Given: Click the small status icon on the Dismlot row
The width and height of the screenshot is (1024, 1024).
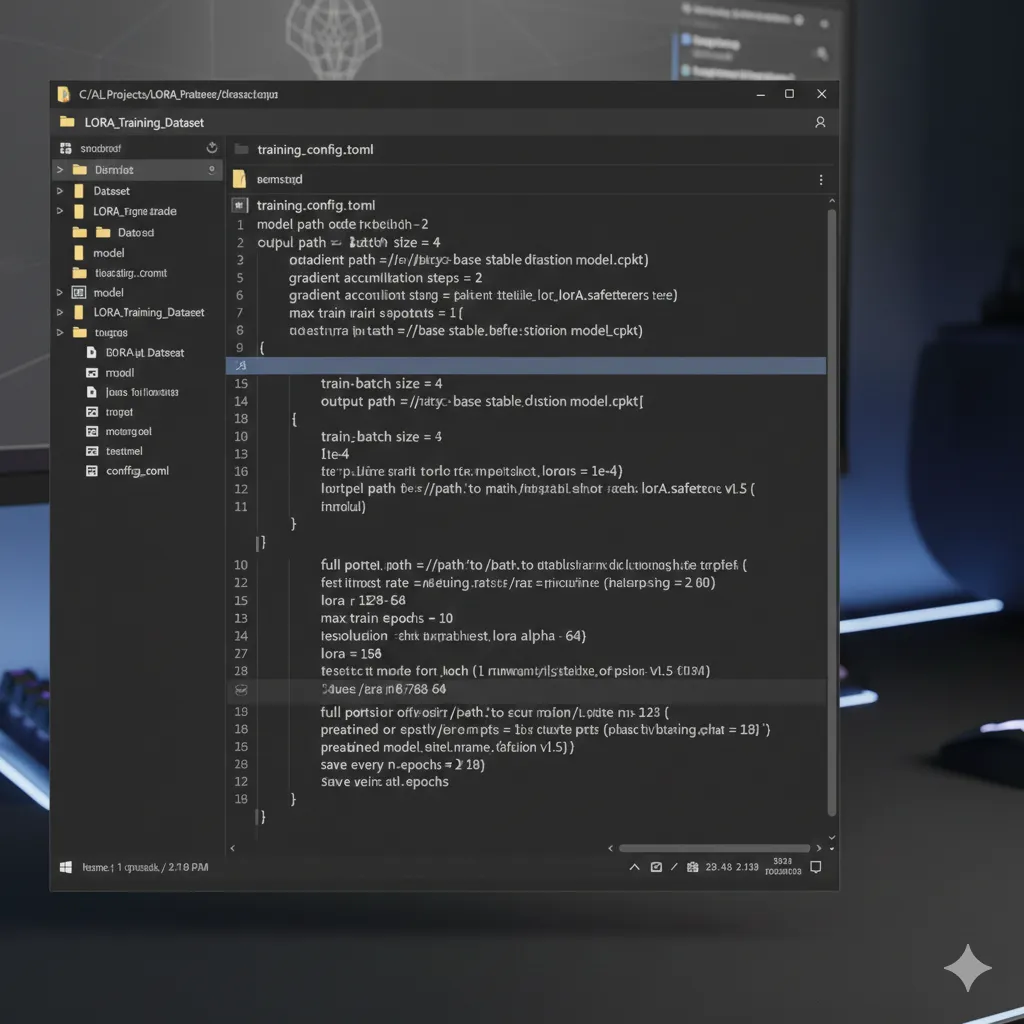Looking at the screenshot, I should (212, 170).
